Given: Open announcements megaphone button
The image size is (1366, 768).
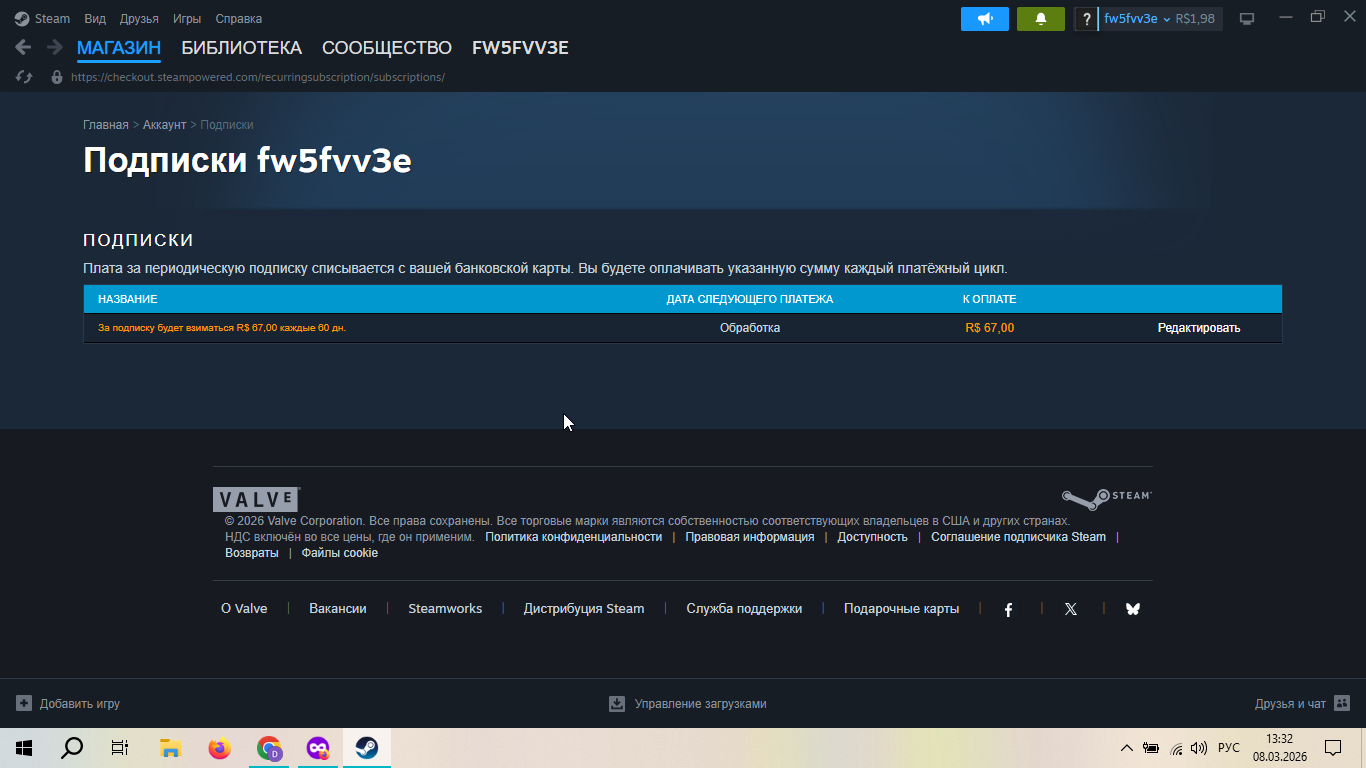Looking at the screenshot, I should [x=985, y=19].
